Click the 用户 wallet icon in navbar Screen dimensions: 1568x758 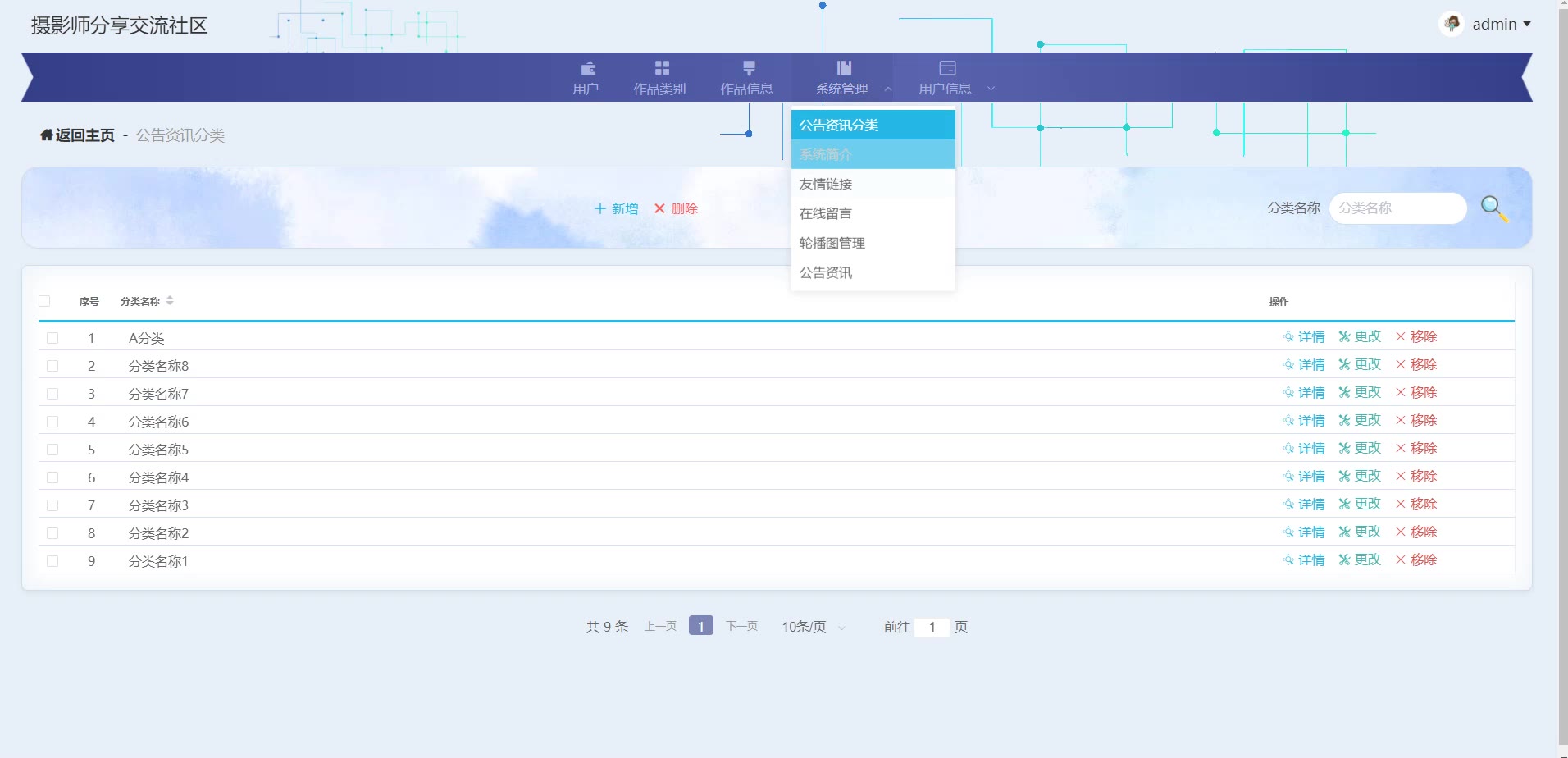587,68
